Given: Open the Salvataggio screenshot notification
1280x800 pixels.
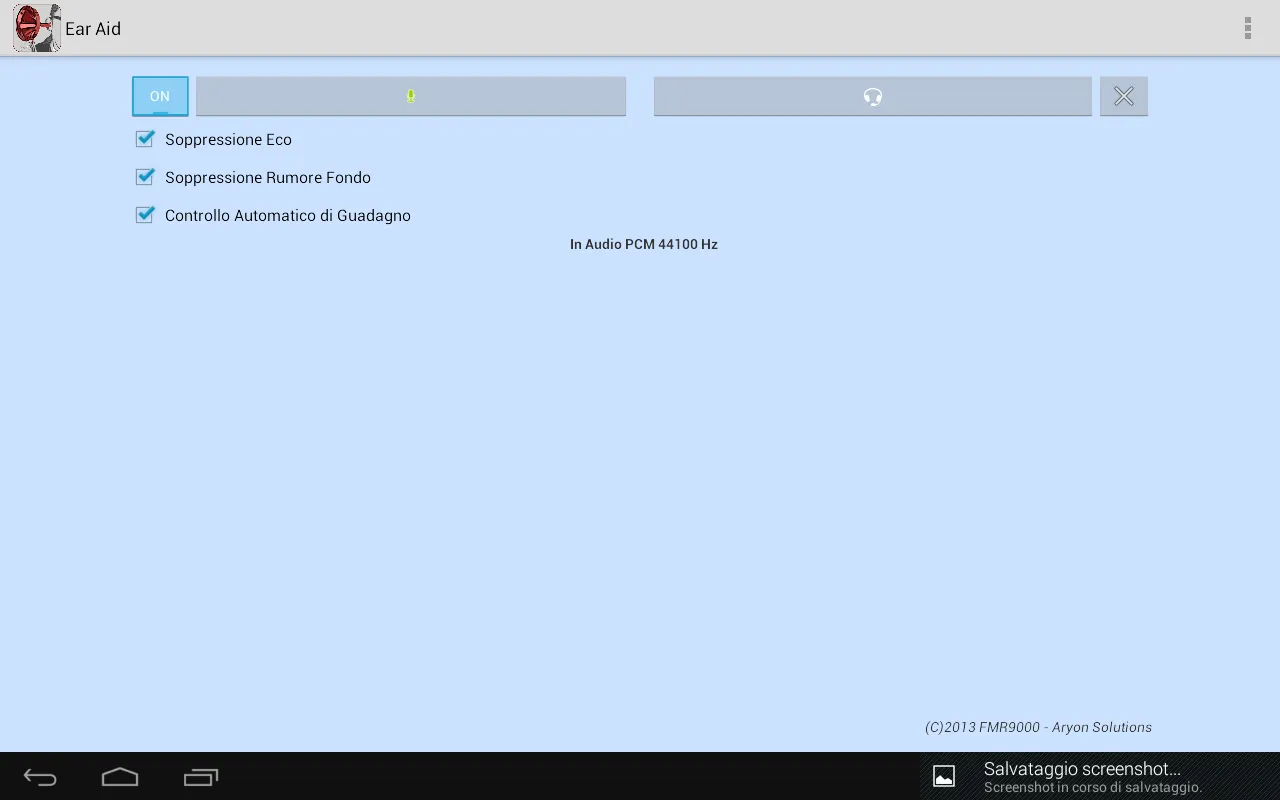Looking at the screenshot, I should click(1100, 776).
